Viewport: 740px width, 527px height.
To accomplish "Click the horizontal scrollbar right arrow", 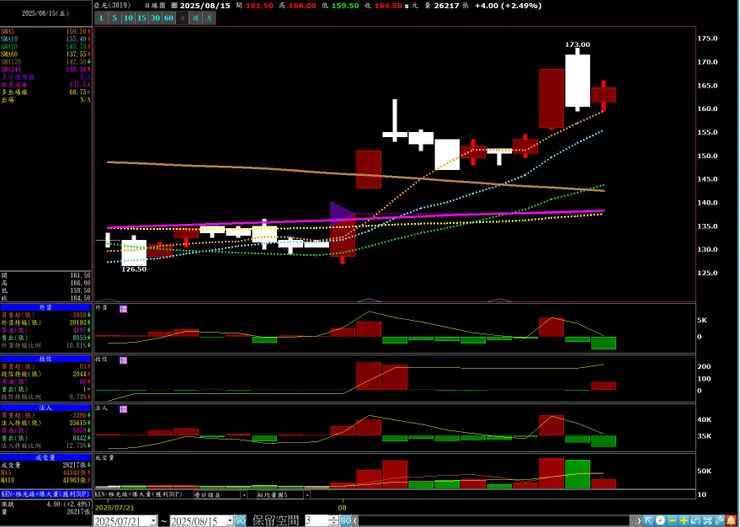I will [x=639, y=521].
